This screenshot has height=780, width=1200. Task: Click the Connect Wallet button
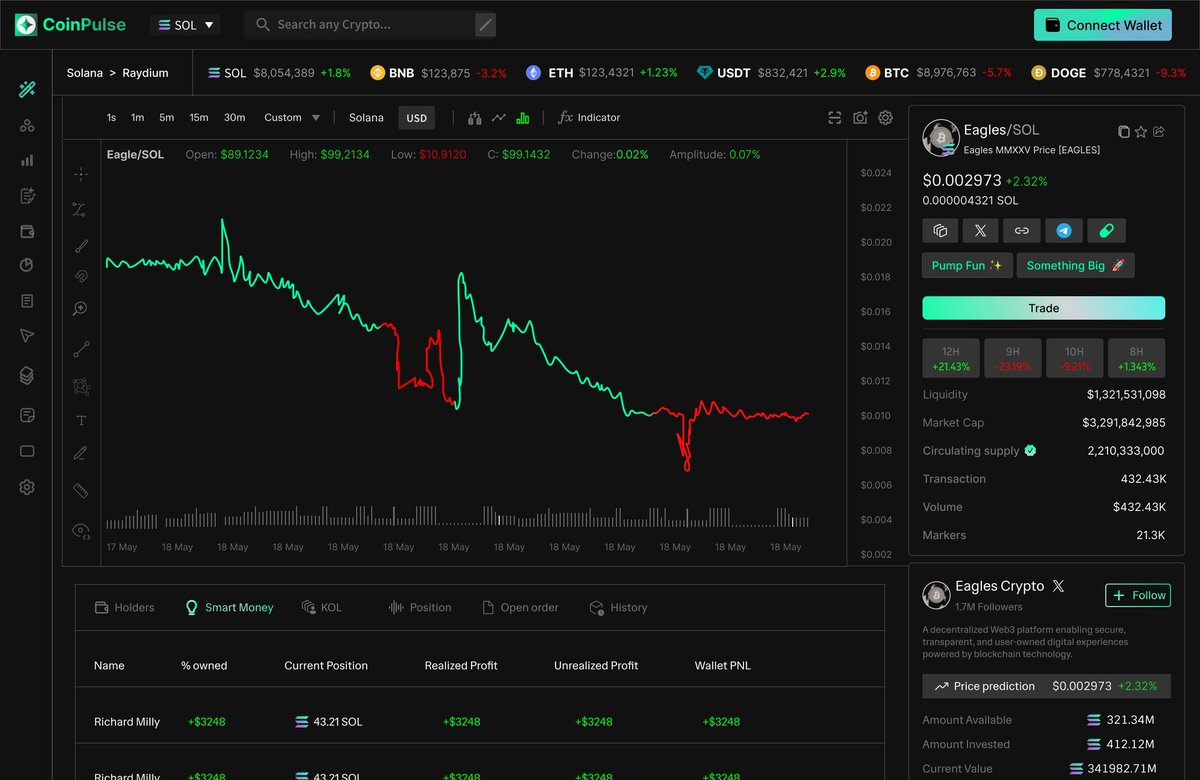pos(1103,25)
